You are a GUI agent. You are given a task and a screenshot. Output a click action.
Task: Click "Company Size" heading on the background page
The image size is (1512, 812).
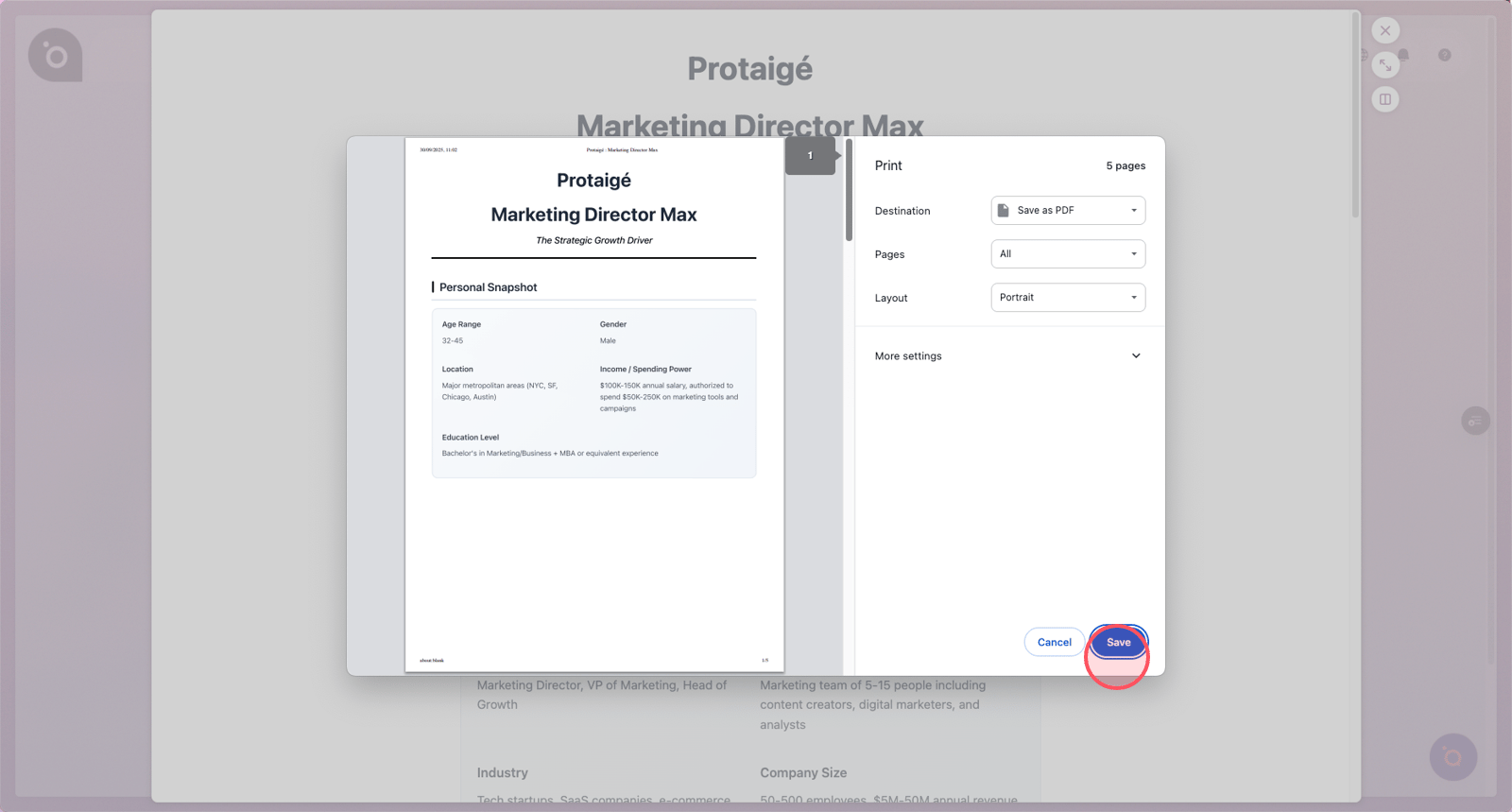pos(803,772)
